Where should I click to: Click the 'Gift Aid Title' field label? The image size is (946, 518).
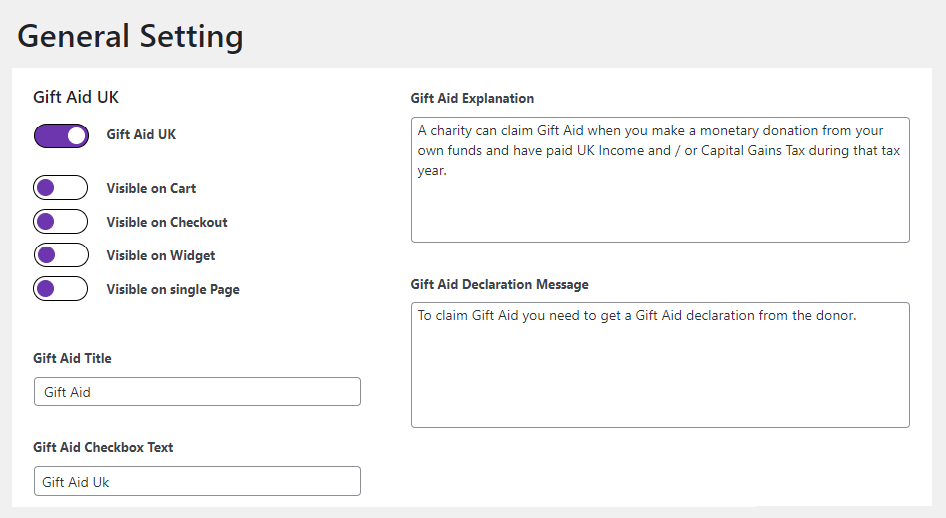click(x=72, y=358)
